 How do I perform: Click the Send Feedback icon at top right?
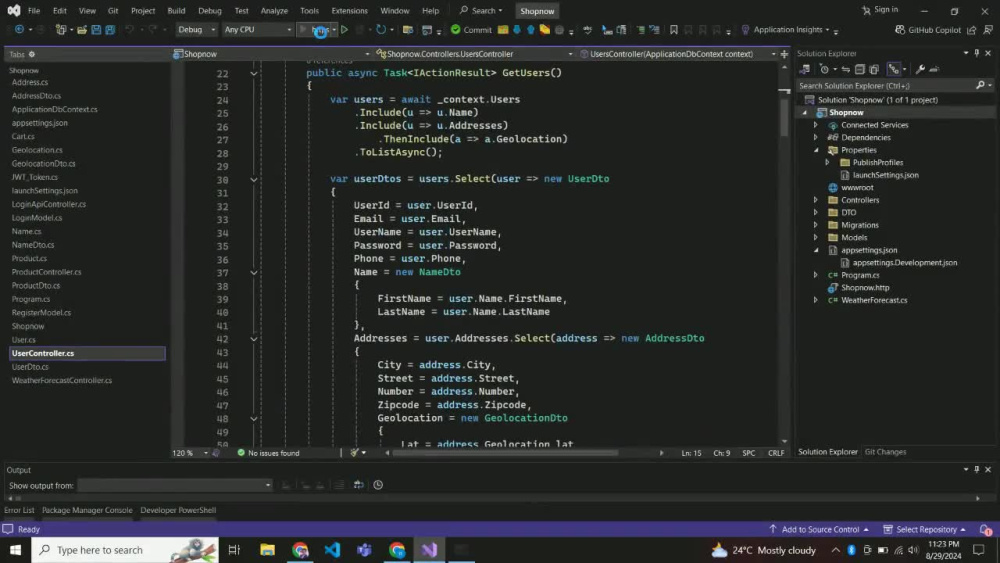click(x=988, y=29)
